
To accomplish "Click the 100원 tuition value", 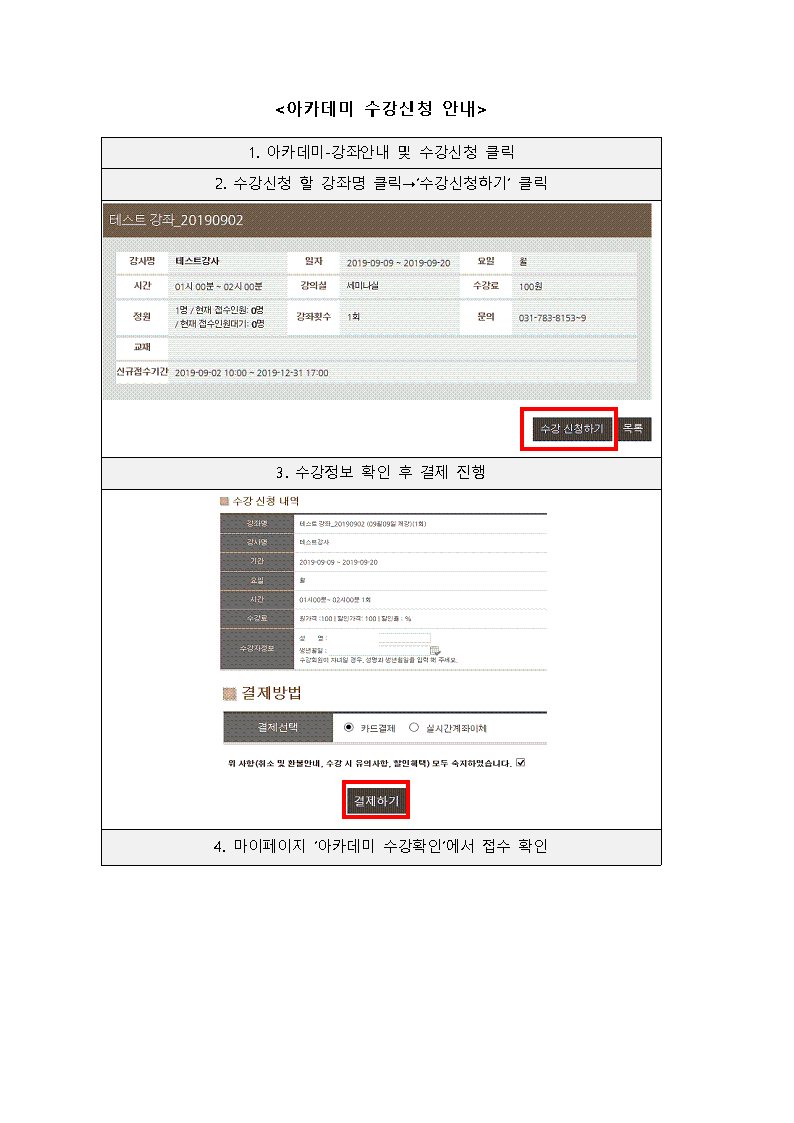I will click(531, 286).
